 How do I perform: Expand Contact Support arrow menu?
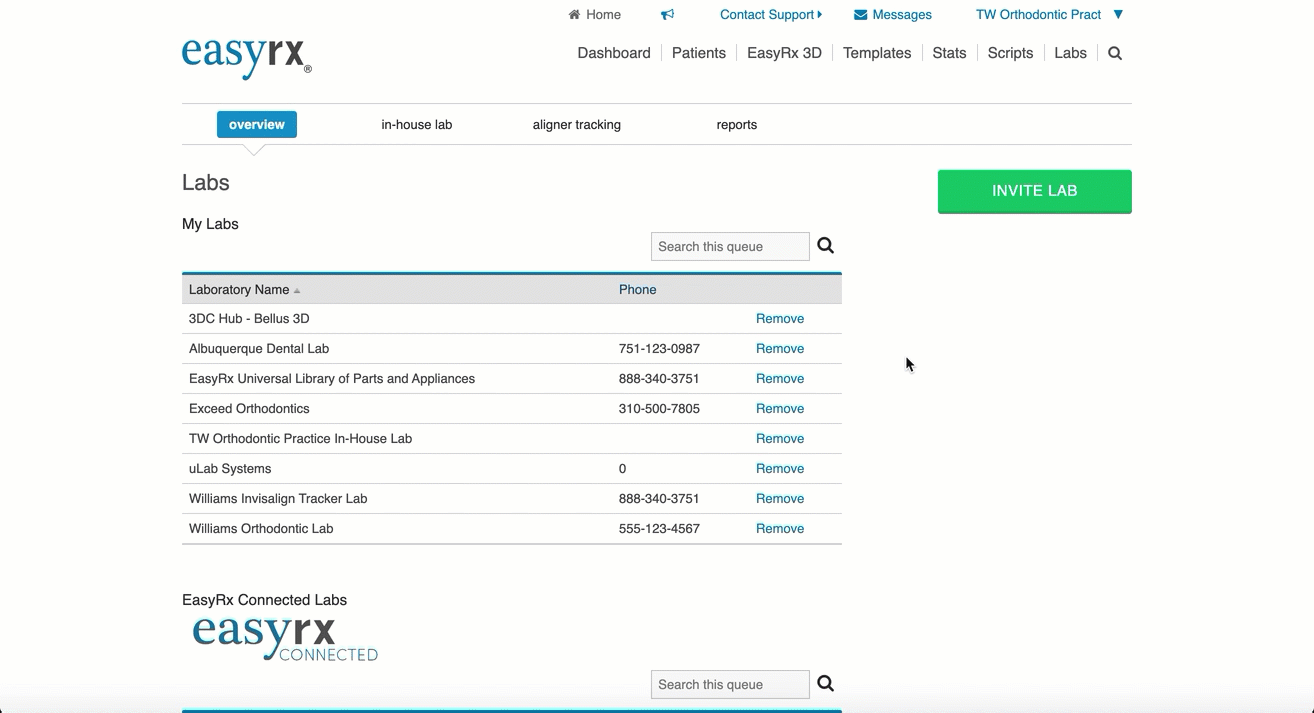(x=820, y=15)
